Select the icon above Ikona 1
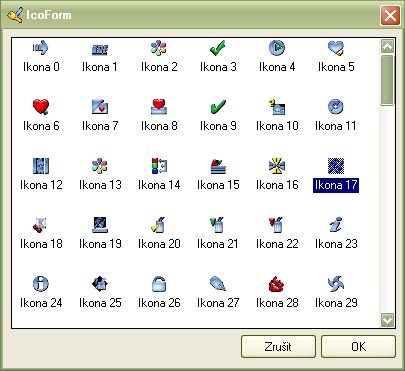Screen dimensions: 405x371 (x=100, y=49)
